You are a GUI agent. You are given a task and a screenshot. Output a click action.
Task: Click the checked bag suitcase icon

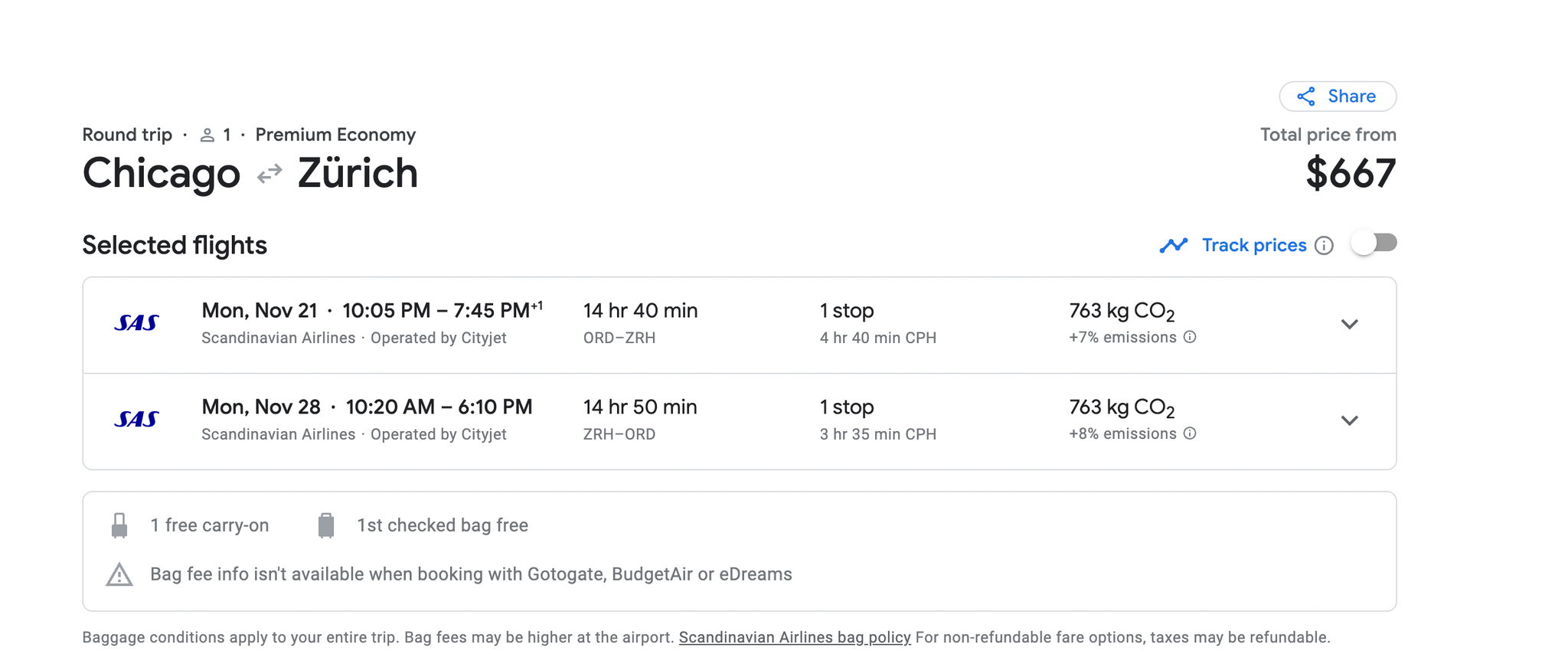(326, 526)
